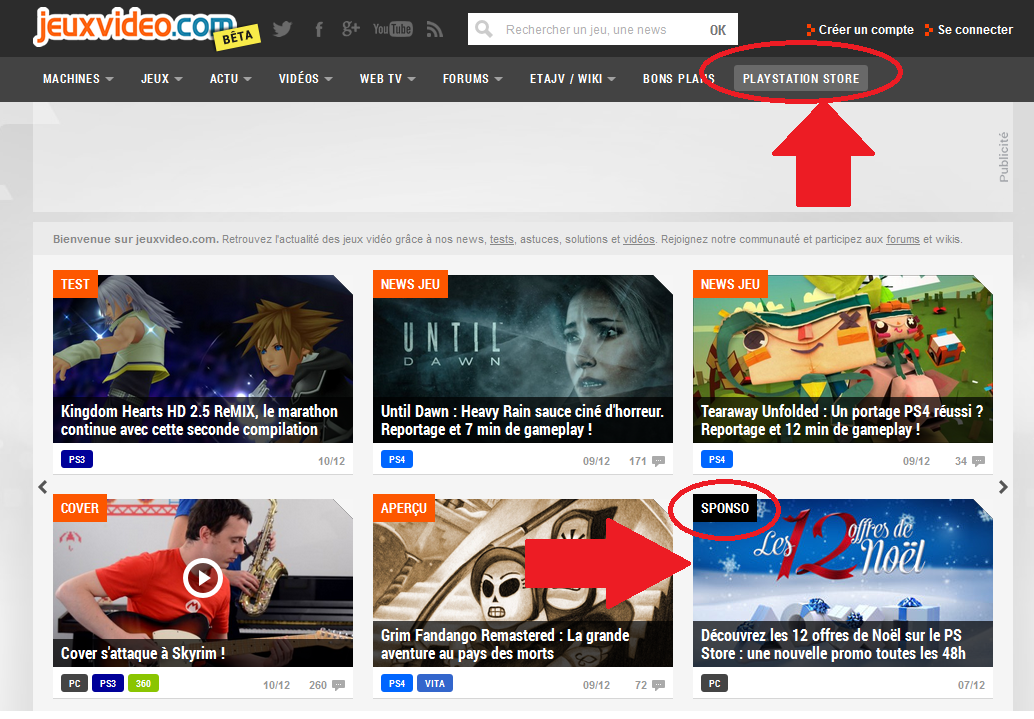
Task: Go to next carousel slide arrow
Action: [x=1003, y=487]
